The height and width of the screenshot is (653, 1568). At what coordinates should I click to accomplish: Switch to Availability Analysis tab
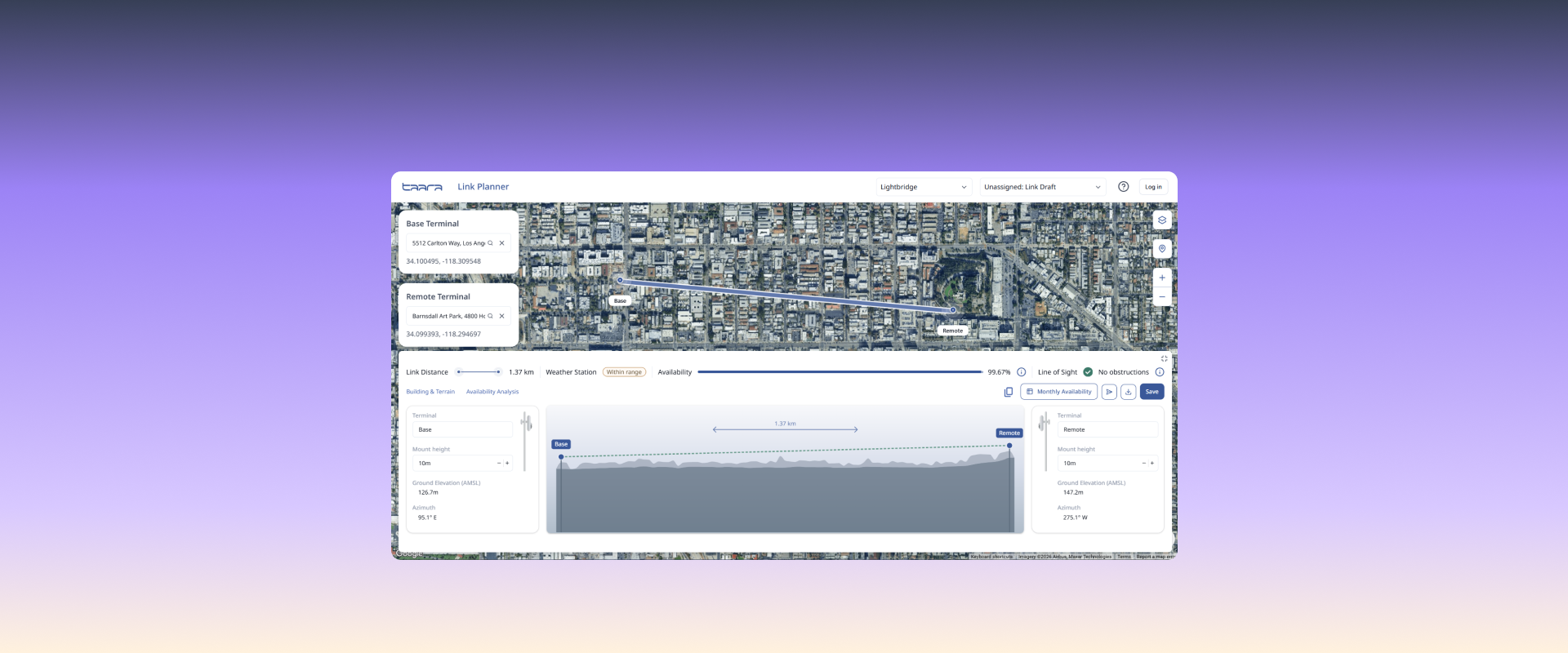tap(492, 392)
